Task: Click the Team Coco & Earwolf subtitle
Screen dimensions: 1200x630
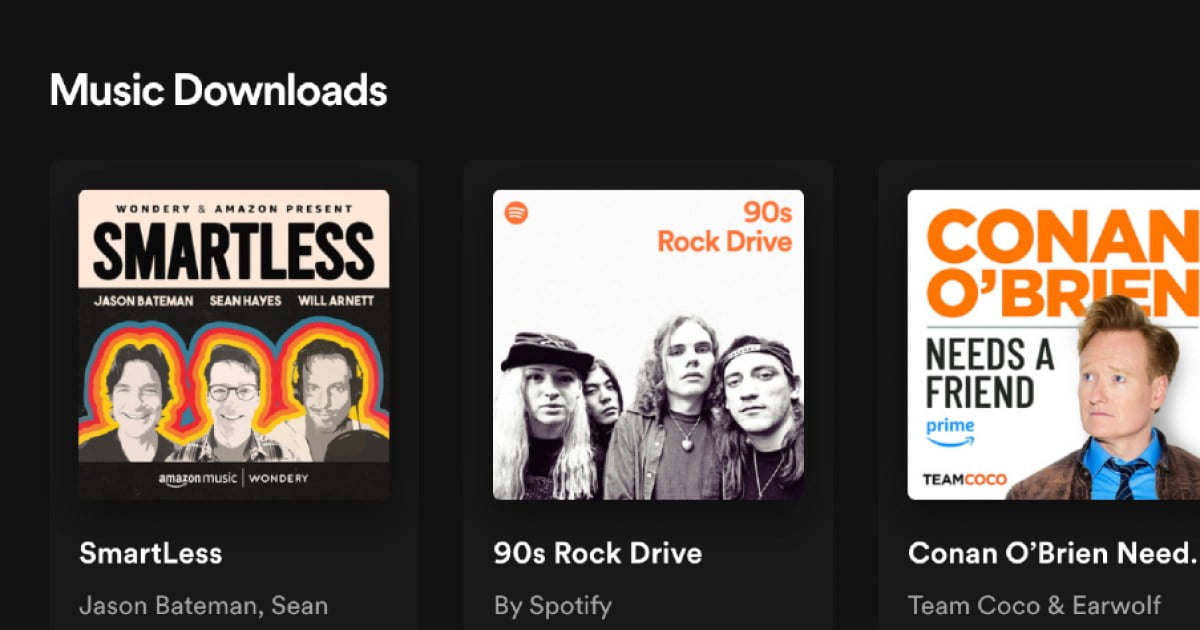Action: pos(1035,605)
